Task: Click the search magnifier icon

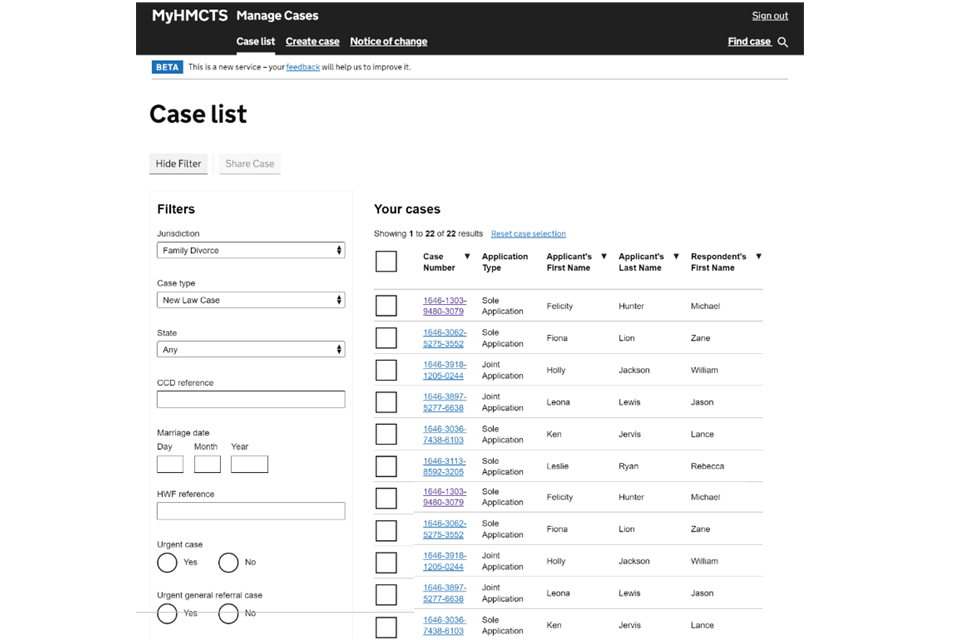Action: 783,42
